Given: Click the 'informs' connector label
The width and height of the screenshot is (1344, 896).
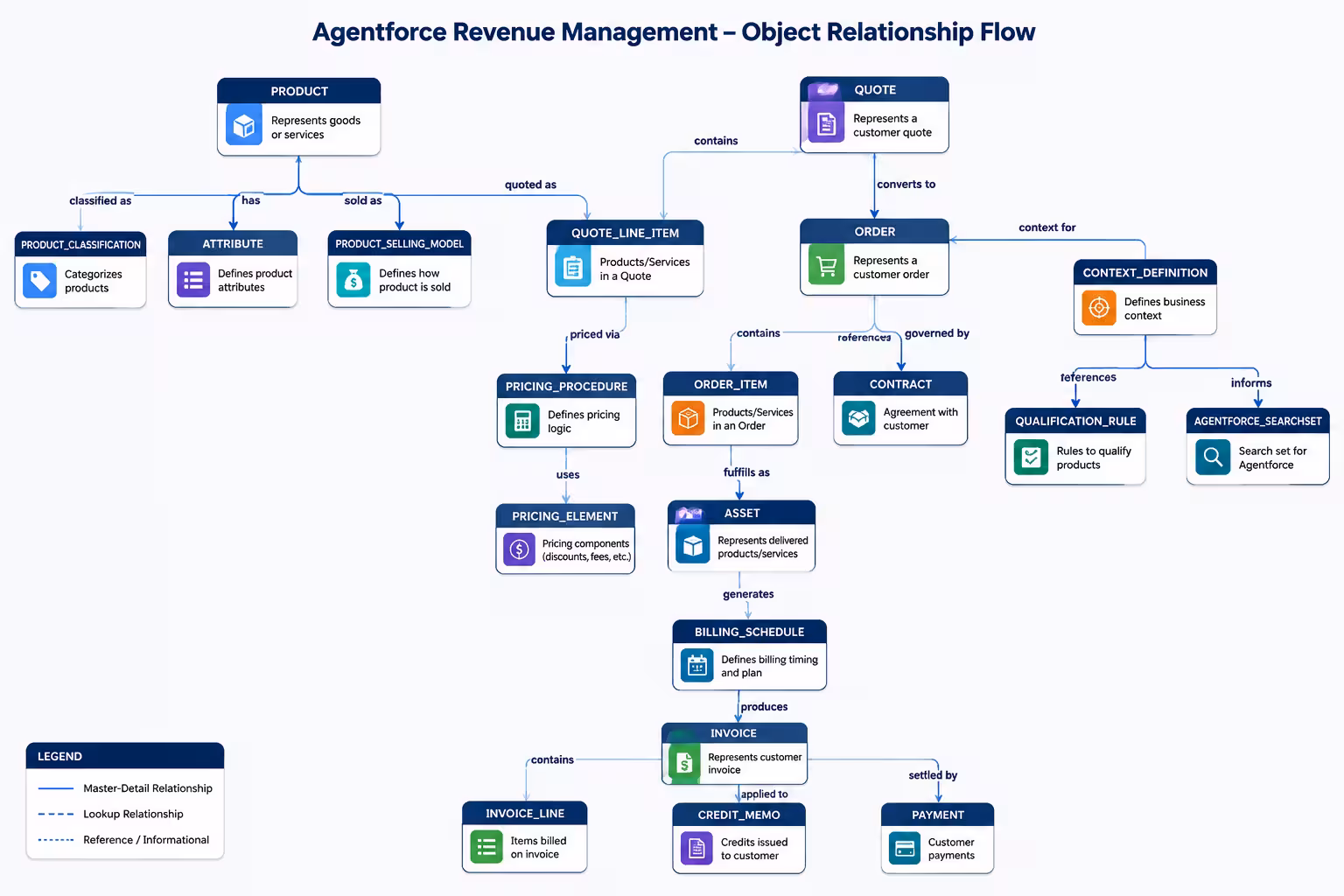Looking at the screenshot, I should 1251,383.
